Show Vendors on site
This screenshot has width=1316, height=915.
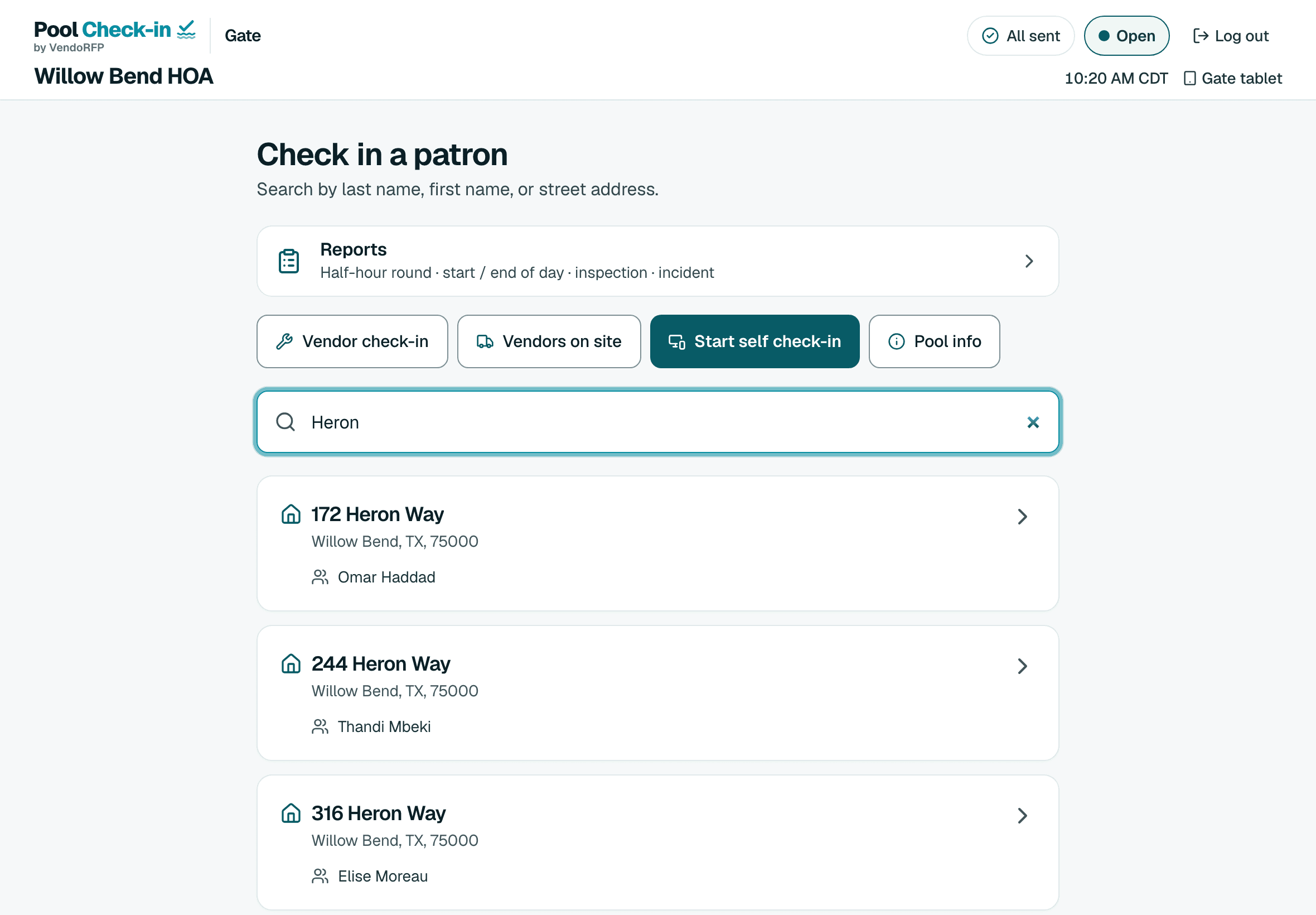coord(548,341)
